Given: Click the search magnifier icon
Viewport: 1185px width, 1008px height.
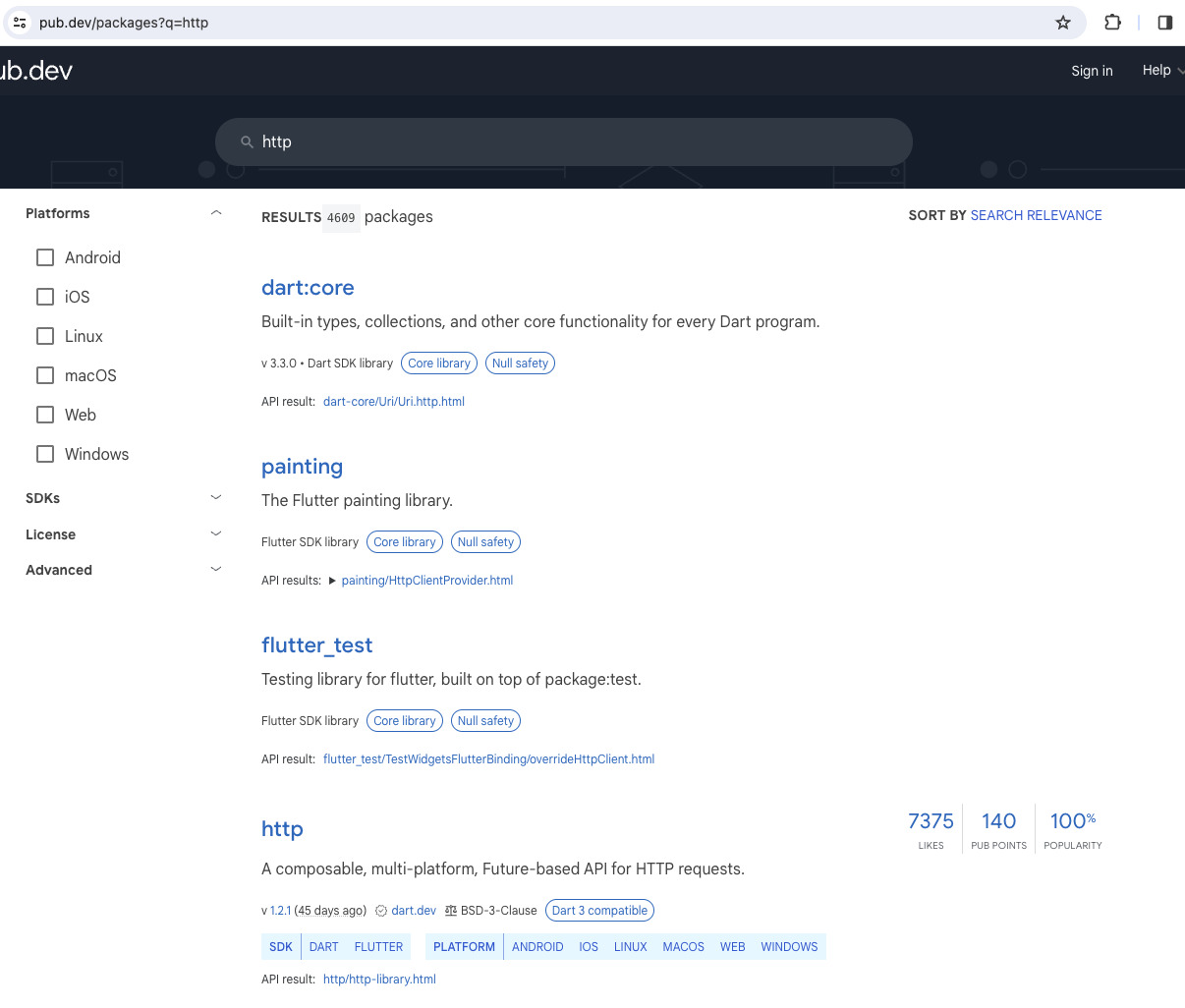Looking at the screenshot, I should pyautogui.click(x=248, y=142).
